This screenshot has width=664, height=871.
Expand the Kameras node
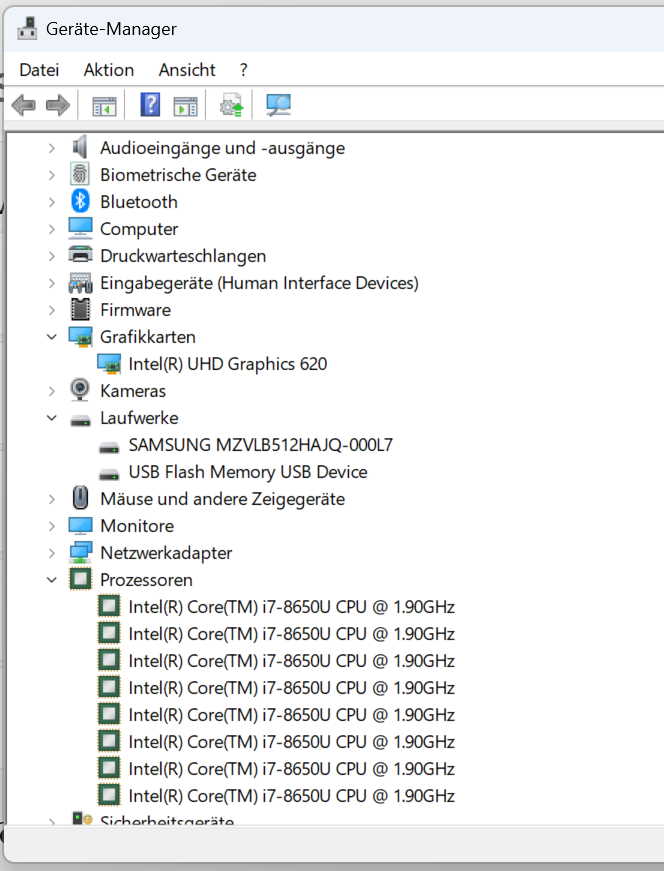[x=52, y=391]
